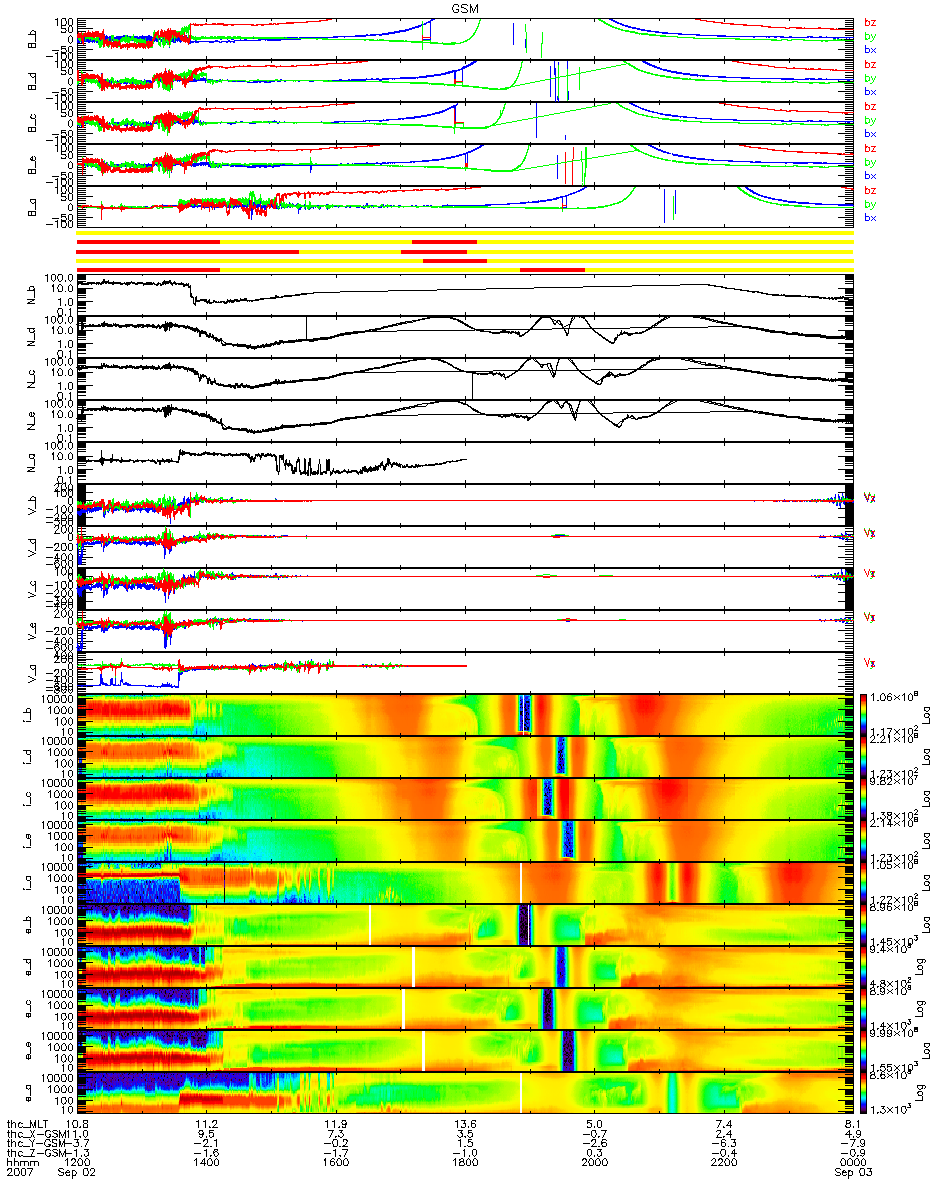Click the N_a density trace plot

[x=464, y=463]
